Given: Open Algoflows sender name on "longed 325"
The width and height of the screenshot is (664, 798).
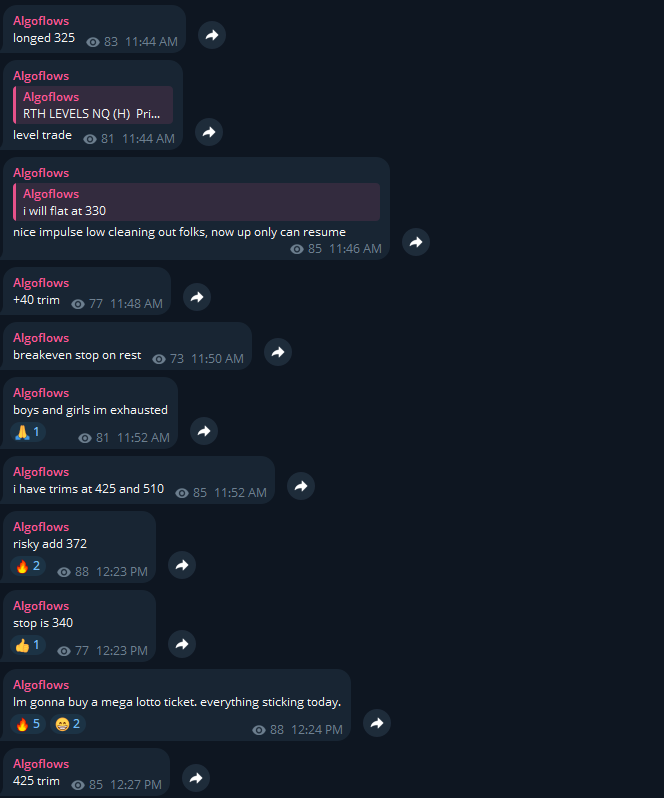Looking at the screenshot, I should click(41, 21).
